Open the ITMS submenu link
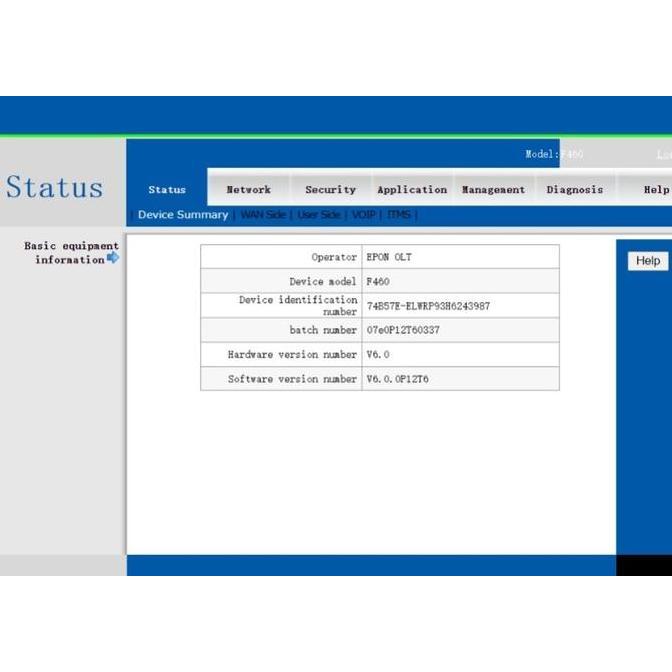Screen dimensions: 672x672 [399, 215]
